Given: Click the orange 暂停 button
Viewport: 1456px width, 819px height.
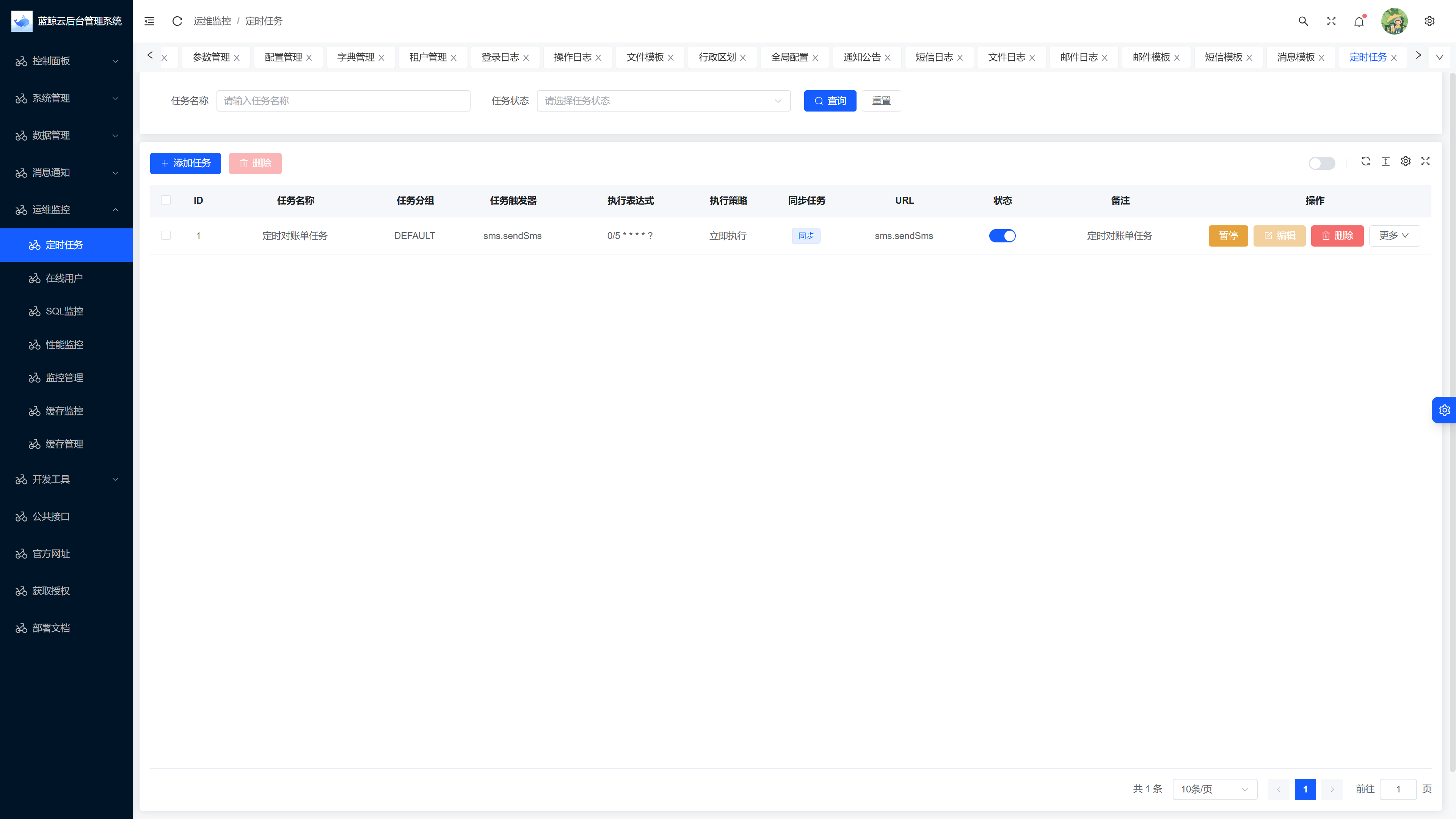Looking at the screenshot, I should point(1228,235).
